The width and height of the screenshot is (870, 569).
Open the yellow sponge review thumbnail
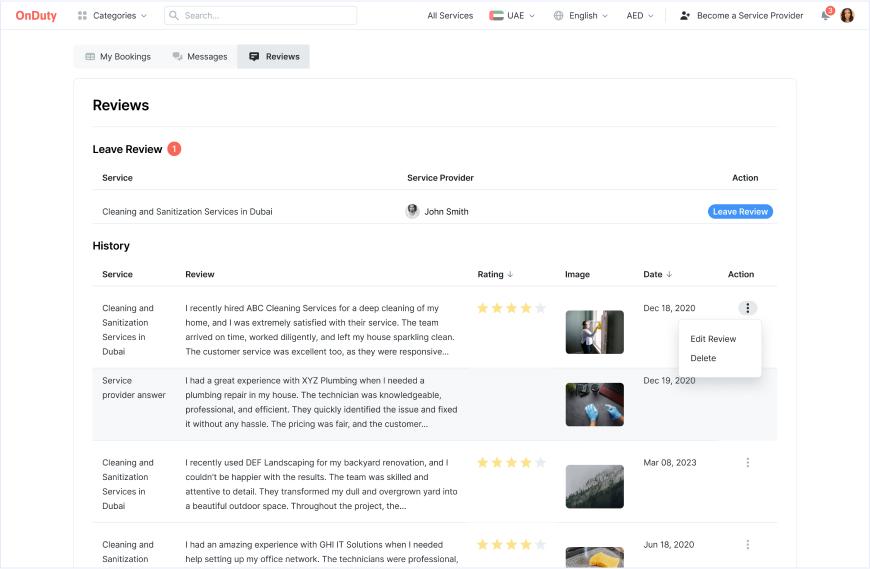pos(594,557)
